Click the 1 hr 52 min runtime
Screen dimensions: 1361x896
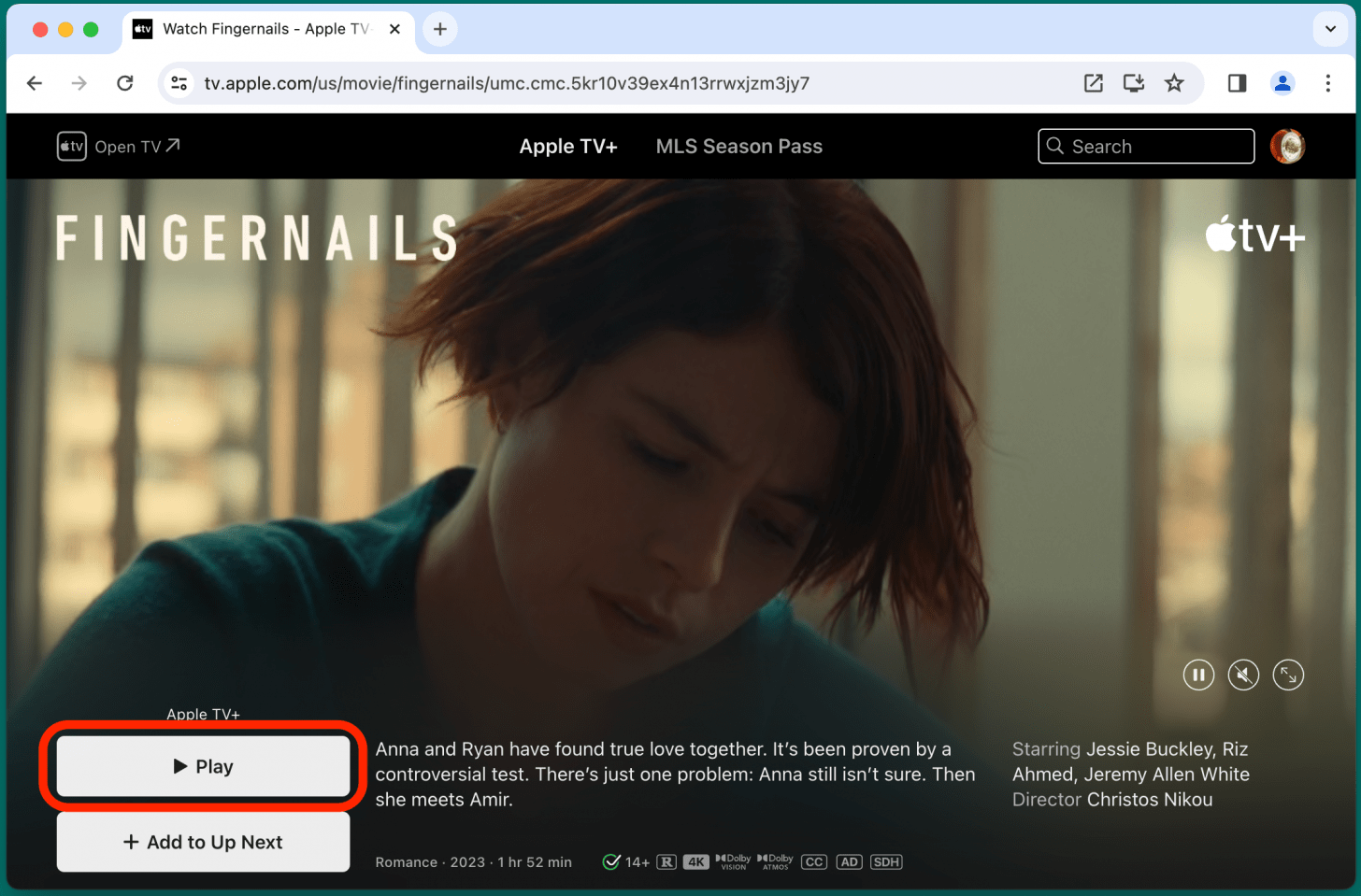click(535, 862)
